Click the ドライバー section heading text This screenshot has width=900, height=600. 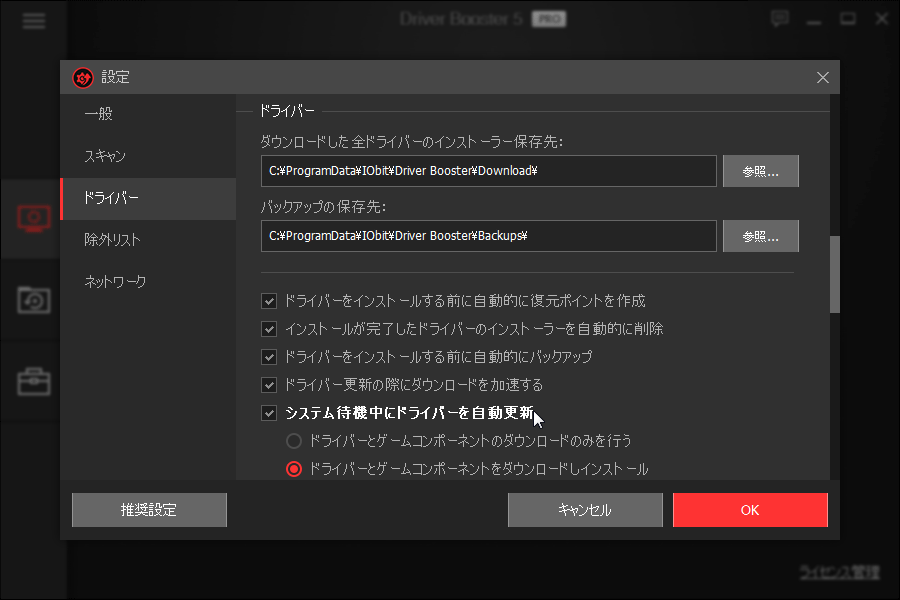[287, 111]
